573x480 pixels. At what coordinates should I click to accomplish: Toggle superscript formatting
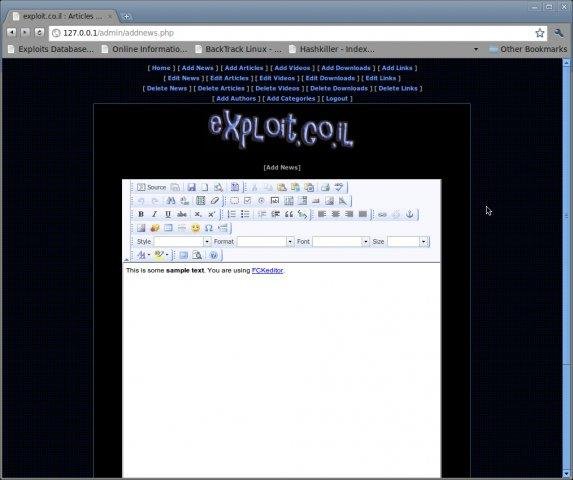tap(211, 214)
